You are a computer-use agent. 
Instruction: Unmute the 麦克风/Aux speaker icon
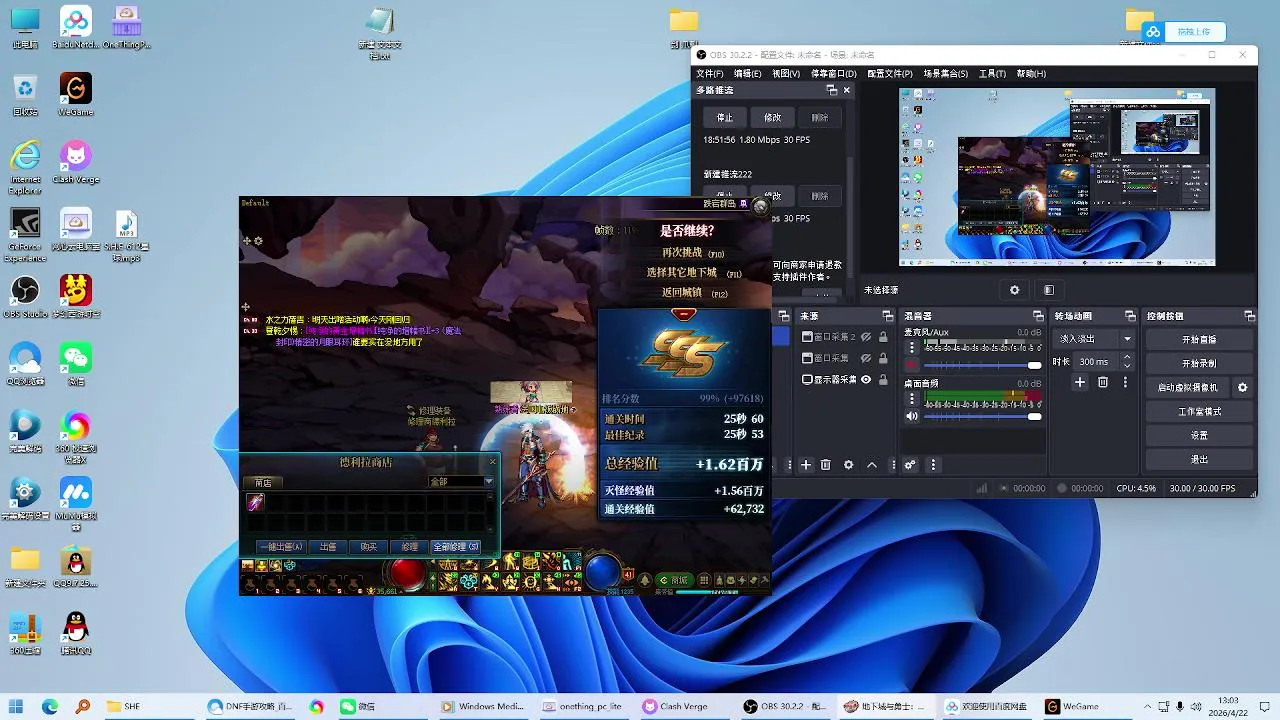912,365
